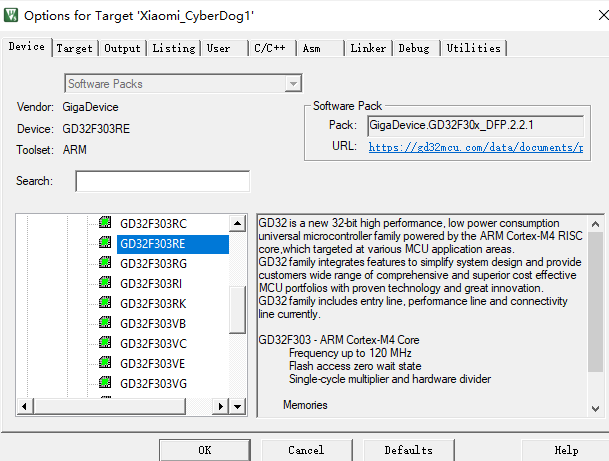Click the chip icon beside GD32F303RK
This screenshot has height=461, width=609.
(105, 302)
